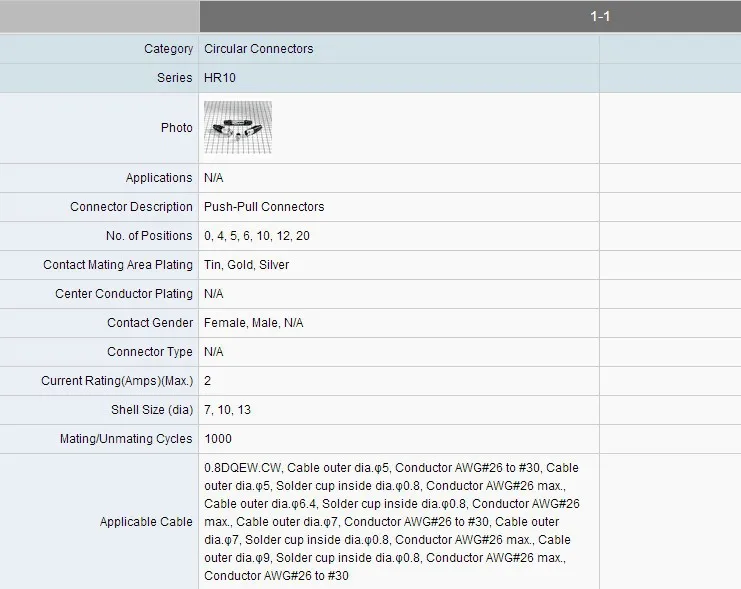The image size is (741, 589).
Task: Click the Applications label
Action: click(159, 178)
